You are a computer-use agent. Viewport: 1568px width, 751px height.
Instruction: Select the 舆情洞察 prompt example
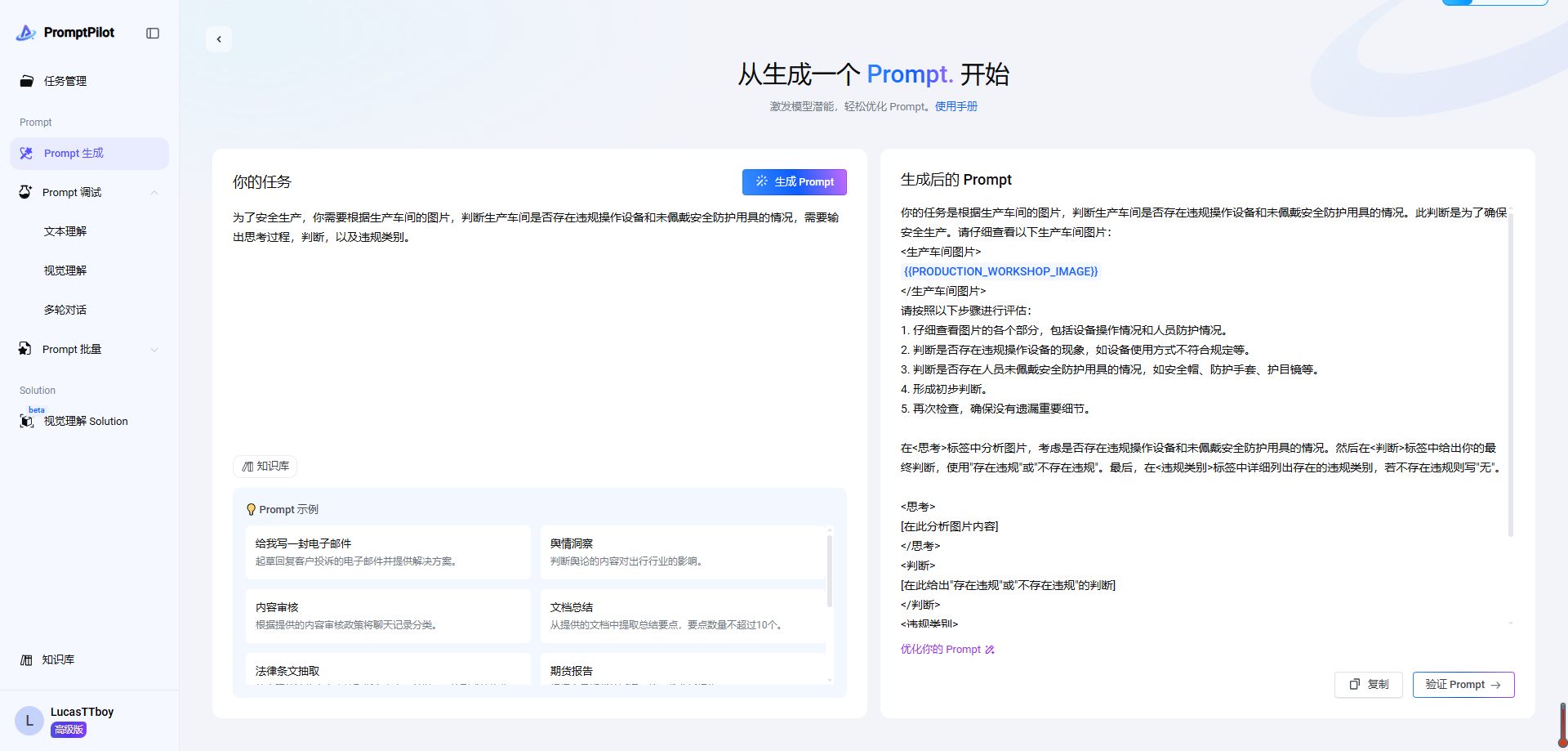[x=683, y=552]
